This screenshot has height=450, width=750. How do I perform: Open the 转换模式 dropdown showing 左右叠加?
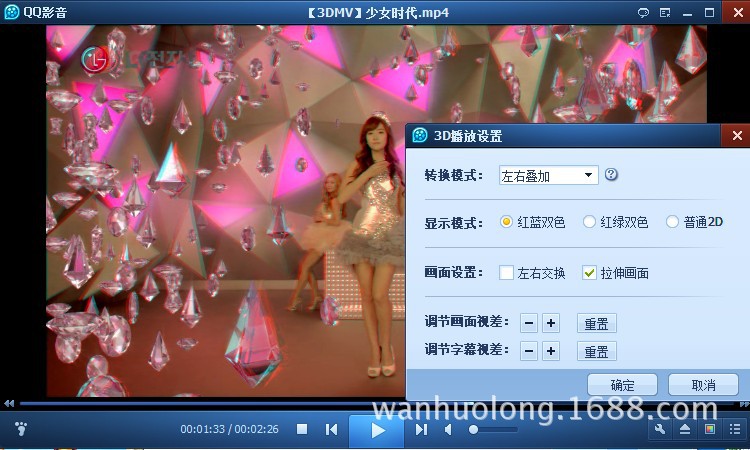pos(549,176)
